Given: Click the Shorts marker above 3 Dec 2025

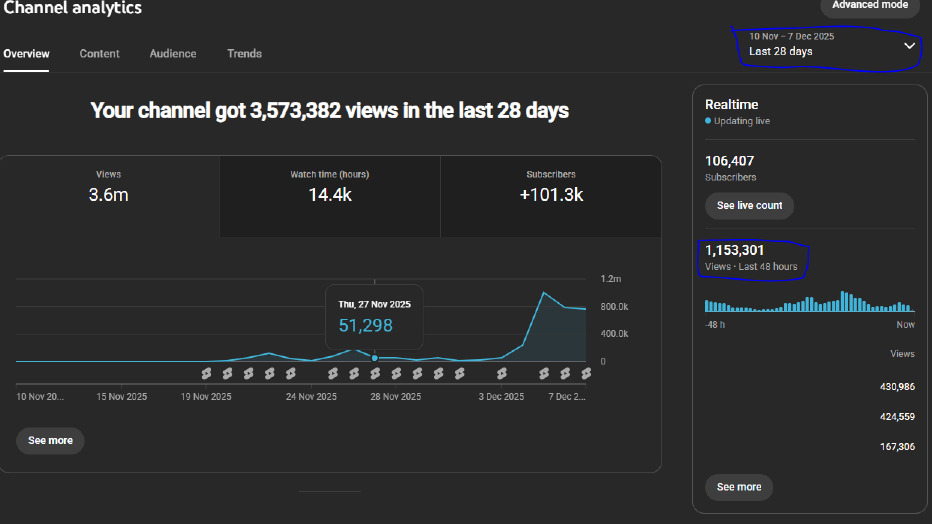Looking at the screenshot, I should [x=502, y=373].
